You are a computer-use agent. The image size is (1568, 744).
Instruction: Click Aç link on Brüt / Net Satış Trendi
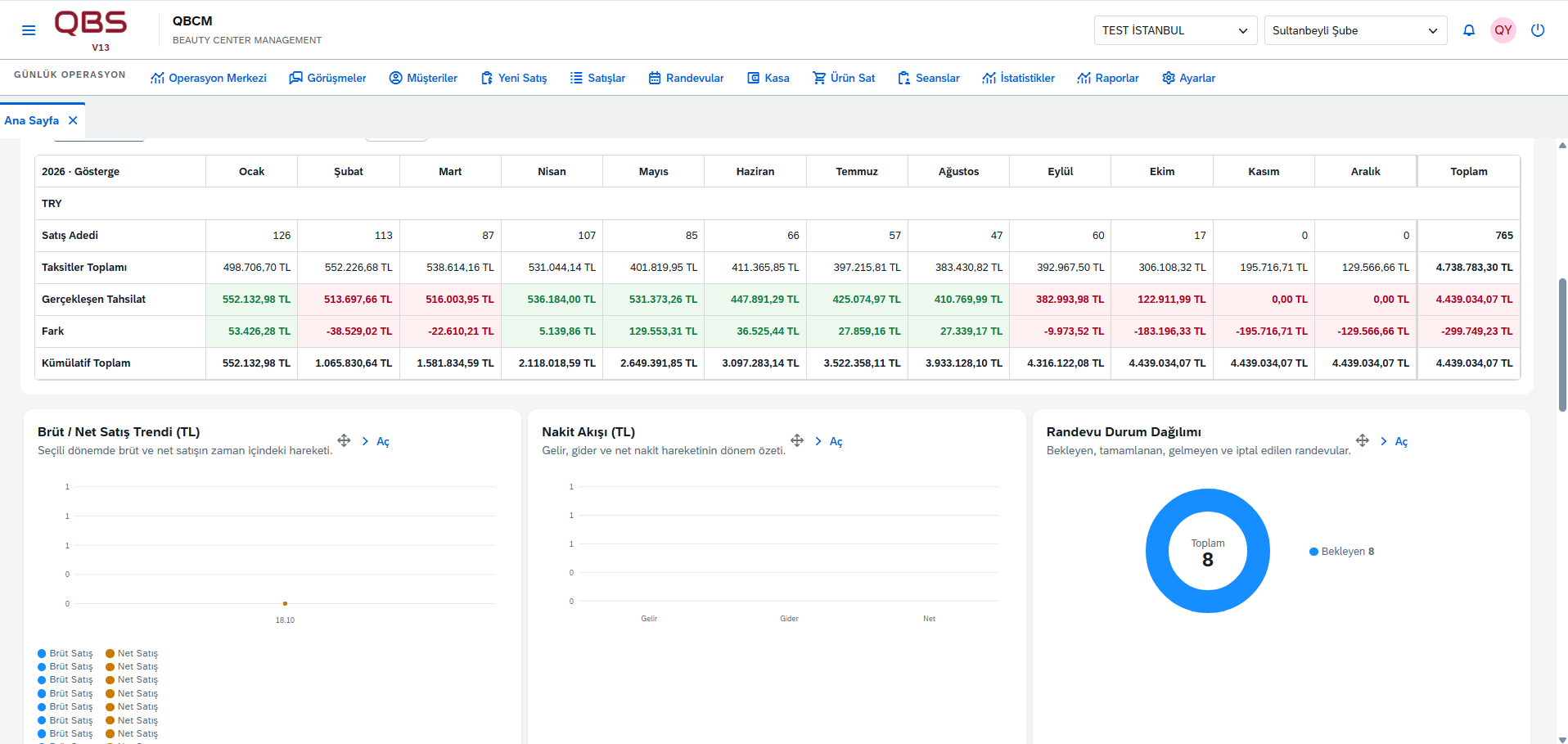383,441
